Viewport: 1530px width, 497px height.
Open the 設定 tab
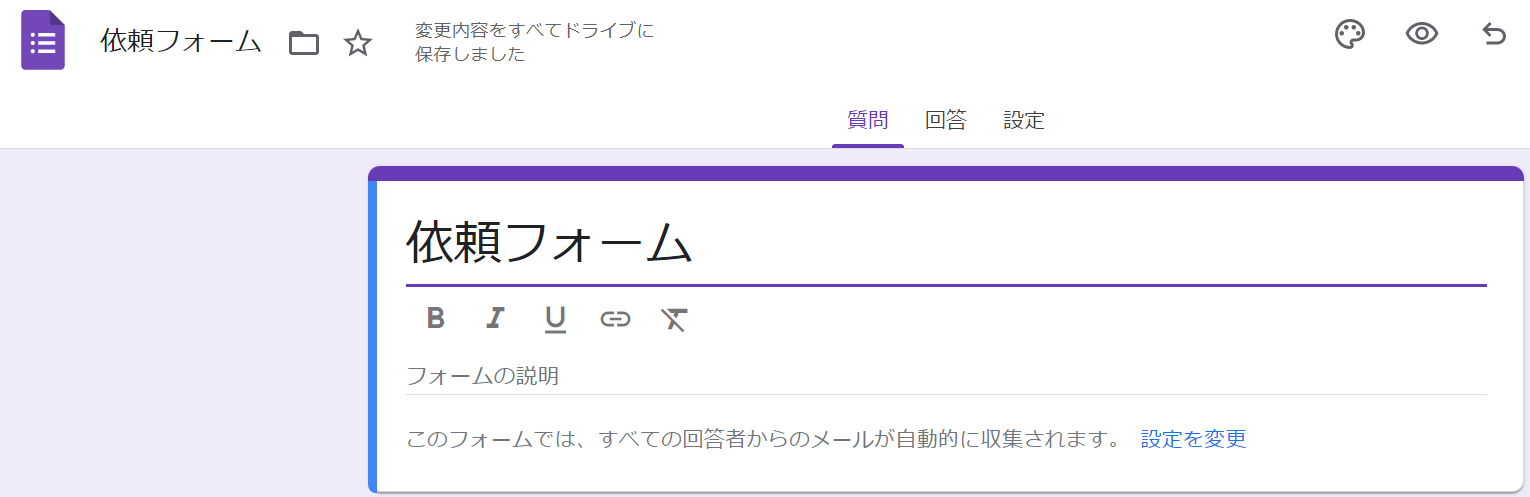click(x=1024, y=121)
